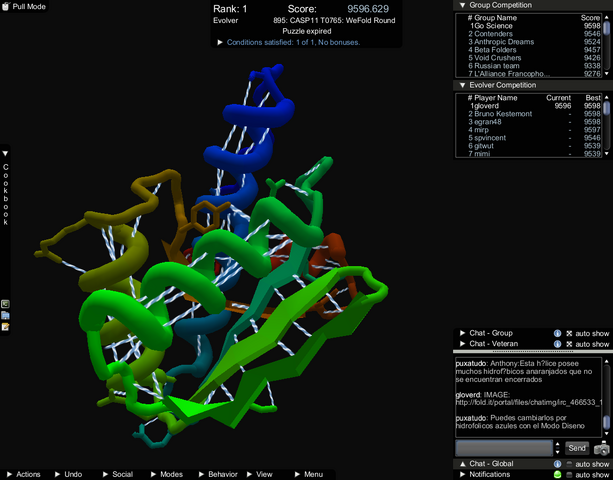
Task: Click the chat message input field
Action: [x=504, y=448]
